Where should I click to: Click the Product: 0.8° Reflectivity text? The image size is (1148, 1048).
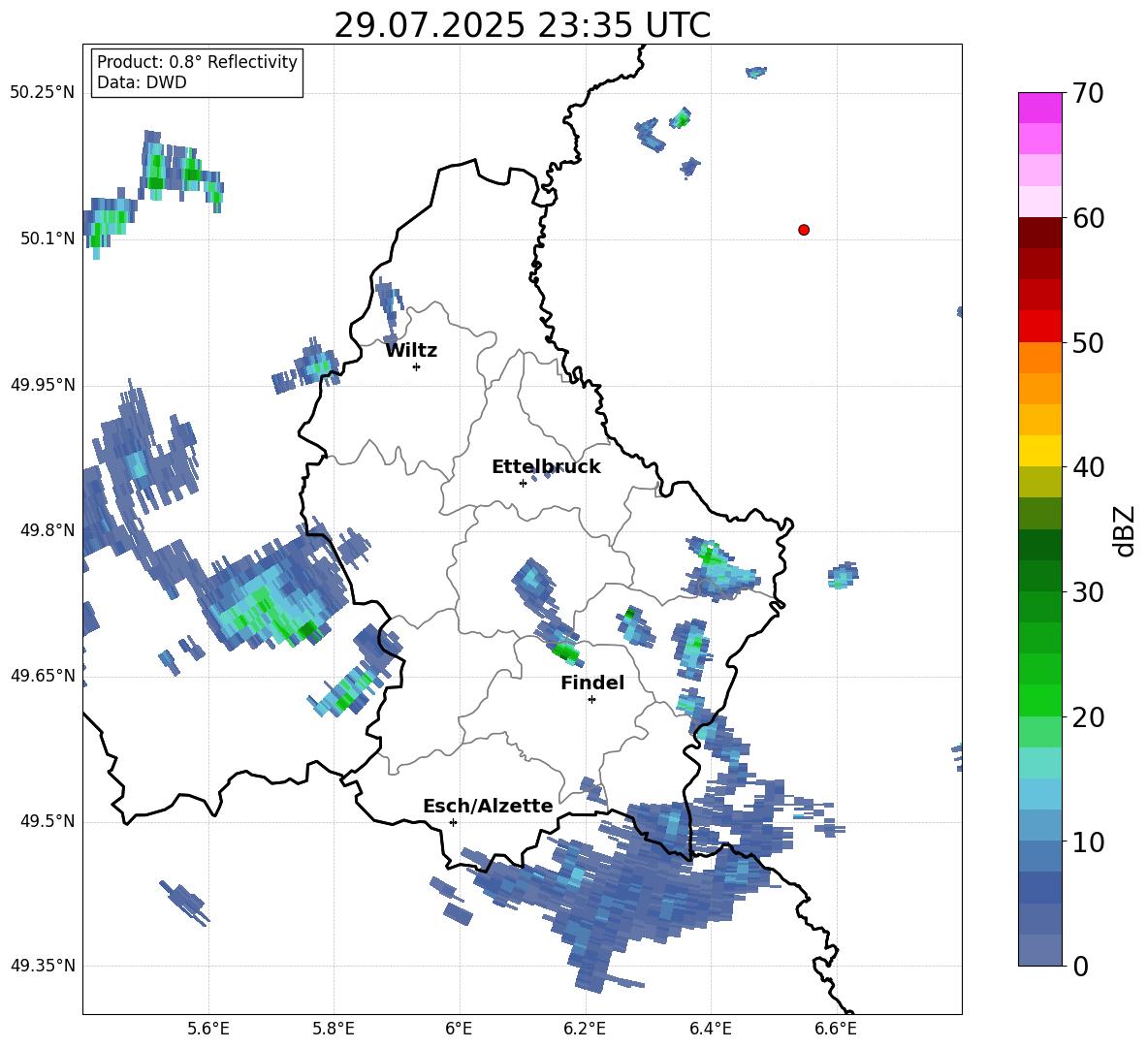(197, 62)
